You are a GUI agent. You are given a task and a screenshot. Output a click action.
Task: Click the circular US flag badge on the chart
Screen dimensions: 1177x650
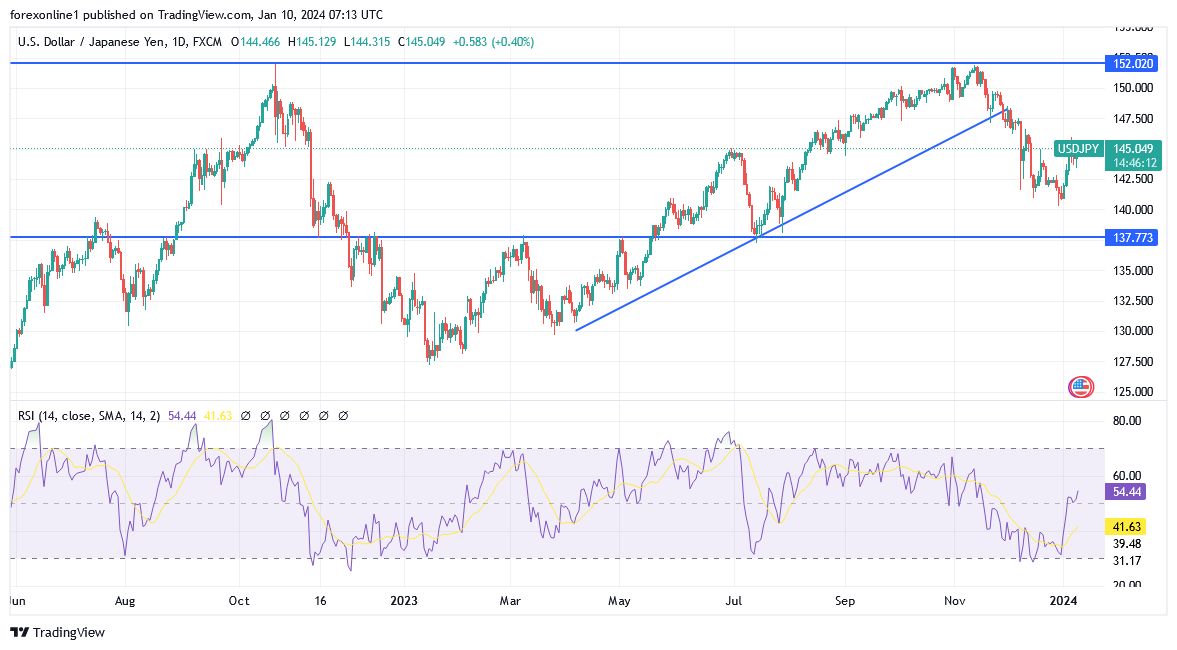click(1082, 386)
